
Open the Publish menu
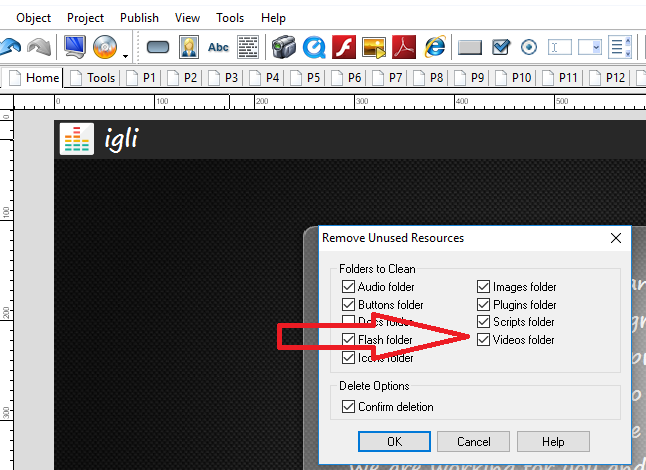(139, 18)
